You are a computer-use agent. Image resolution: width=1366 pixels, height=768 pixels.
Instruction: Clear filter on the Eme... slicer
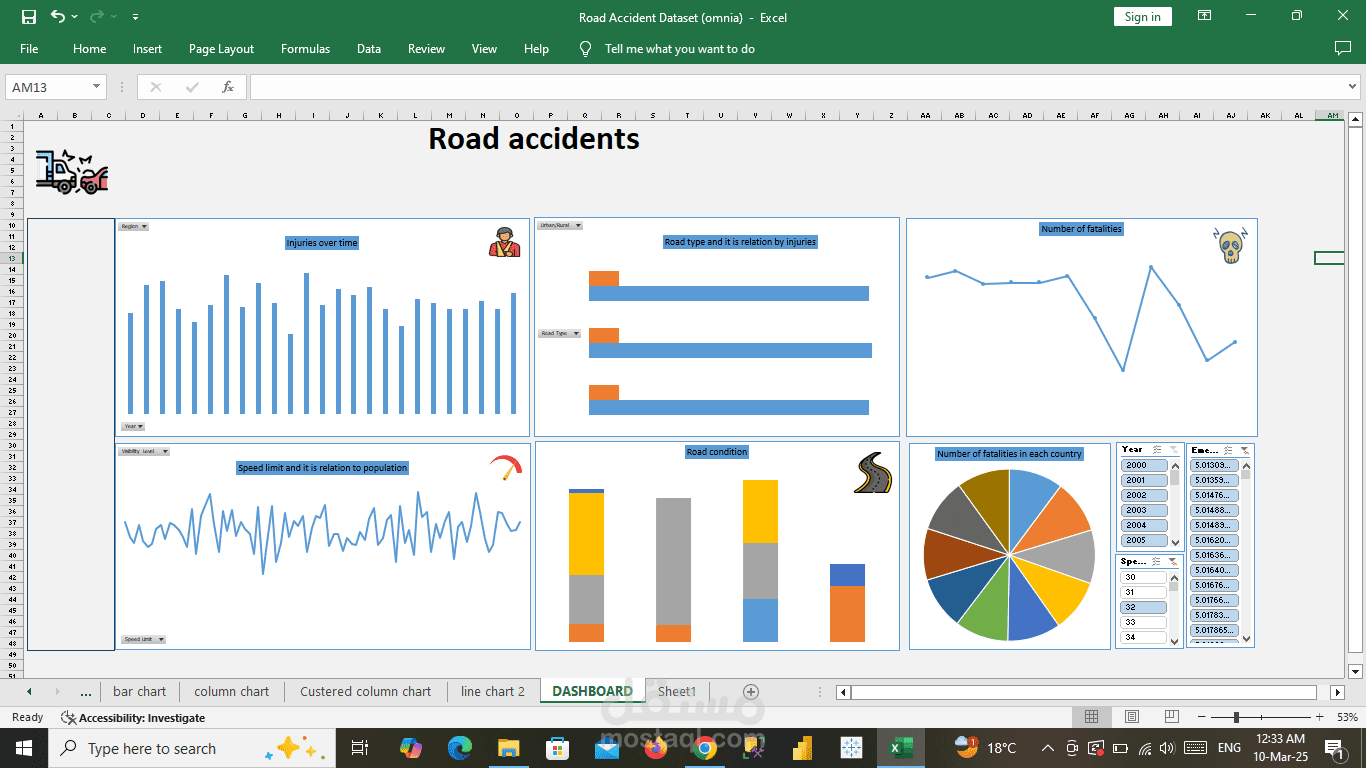click(x=1244, y=450)
